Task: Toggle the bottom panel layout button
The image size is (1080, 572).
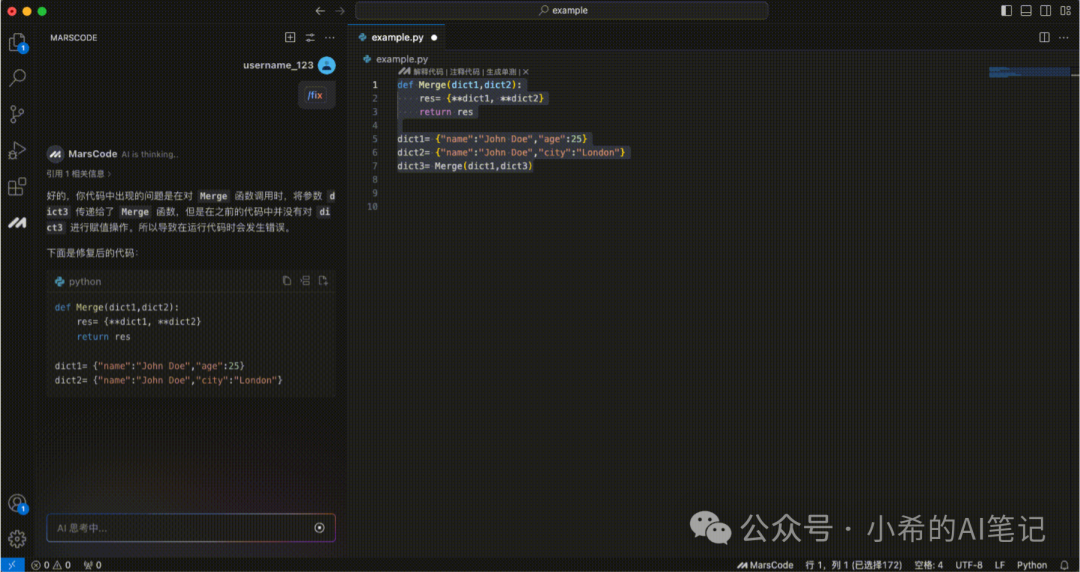Action: (x=1025, y=11)
